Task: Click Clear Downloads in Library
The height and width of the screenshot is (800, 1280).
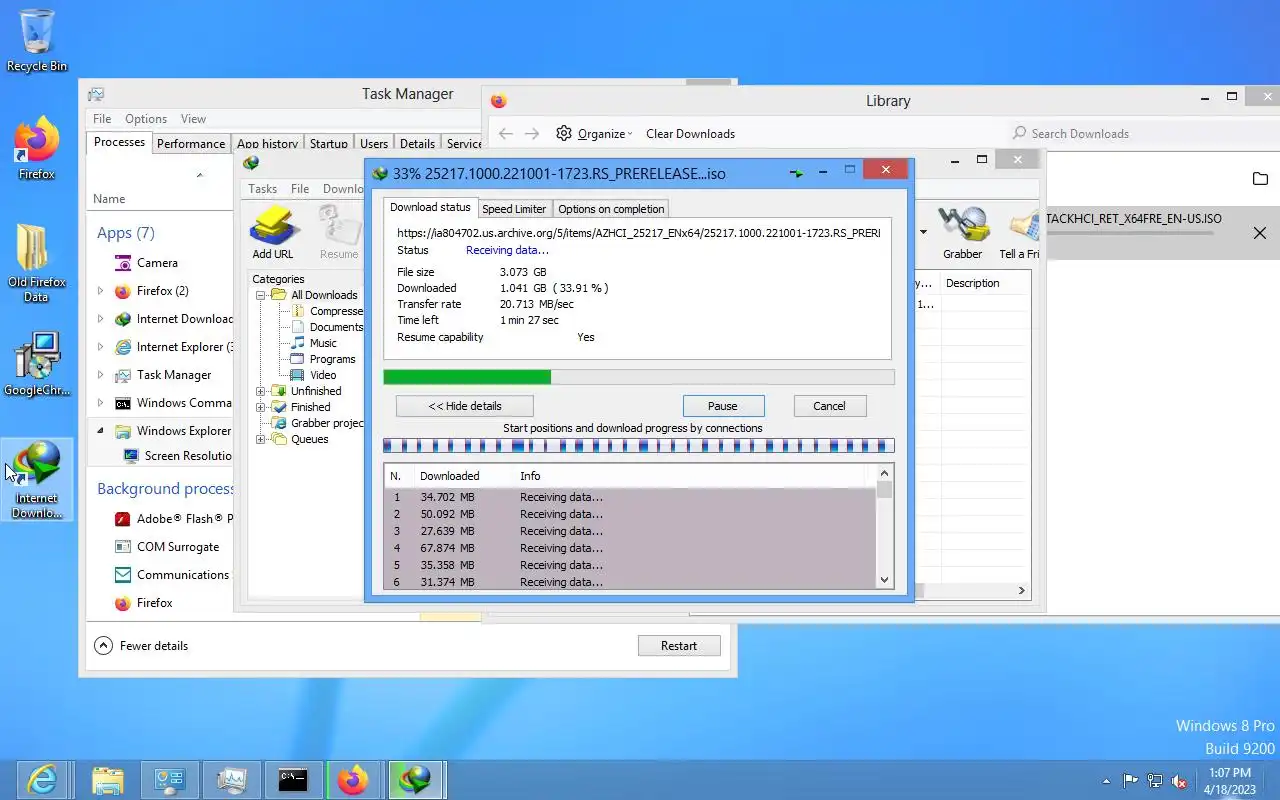Action: [690, 133]
